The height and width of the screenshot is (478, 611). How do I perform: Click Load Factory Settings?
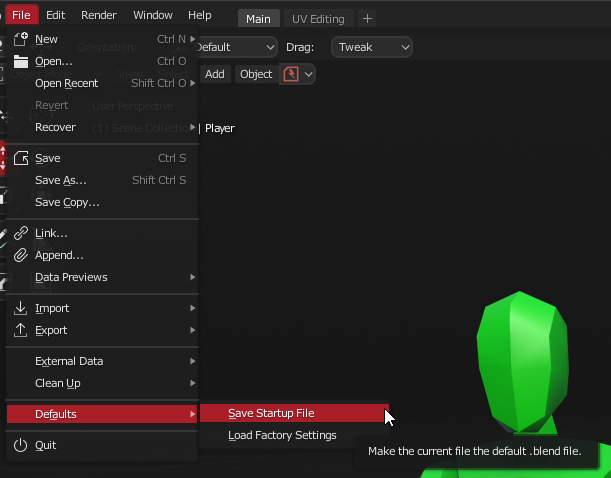294,435
